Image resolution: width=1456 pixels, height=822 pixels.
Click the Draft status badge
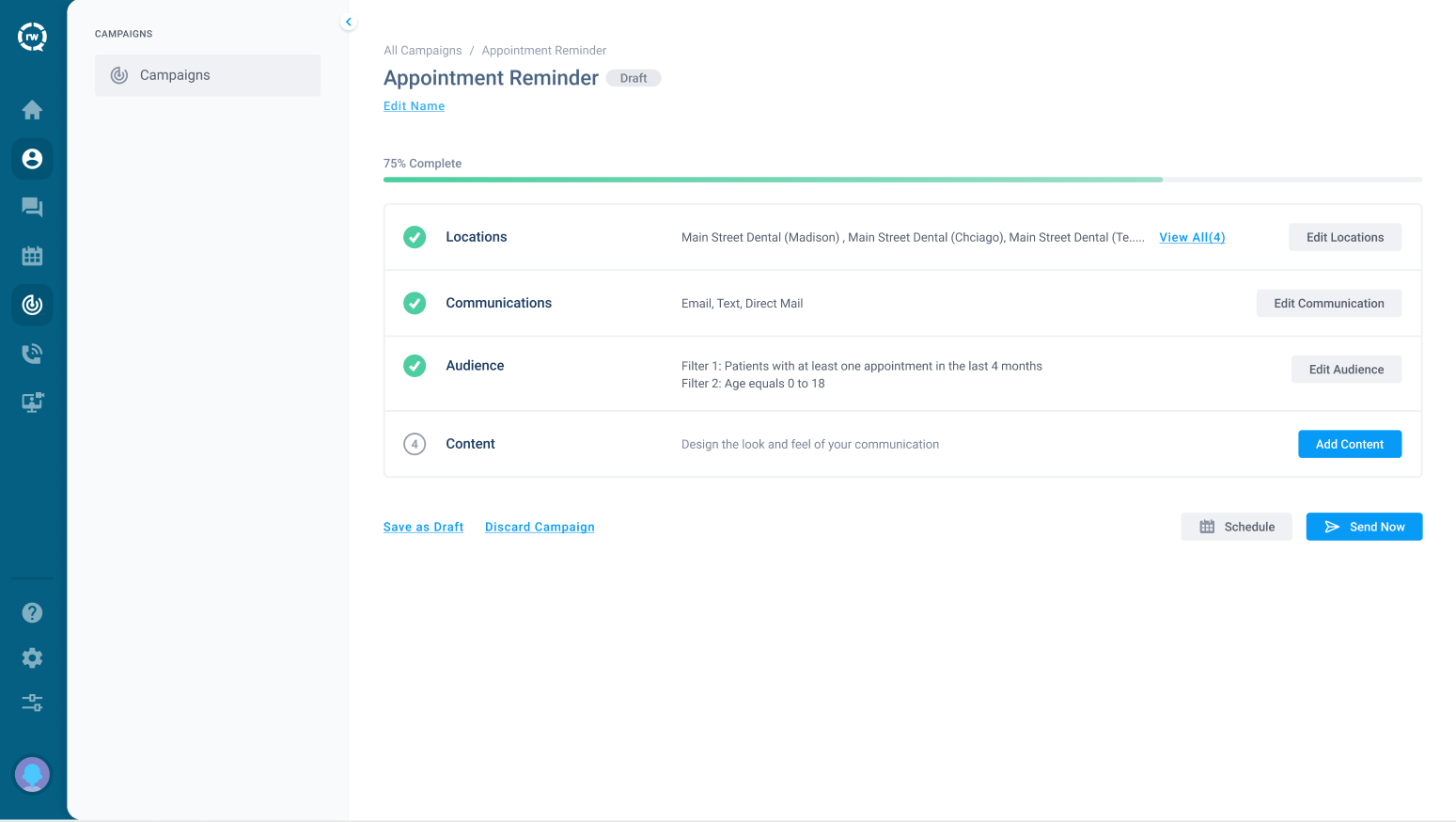(x=634, y=78)
